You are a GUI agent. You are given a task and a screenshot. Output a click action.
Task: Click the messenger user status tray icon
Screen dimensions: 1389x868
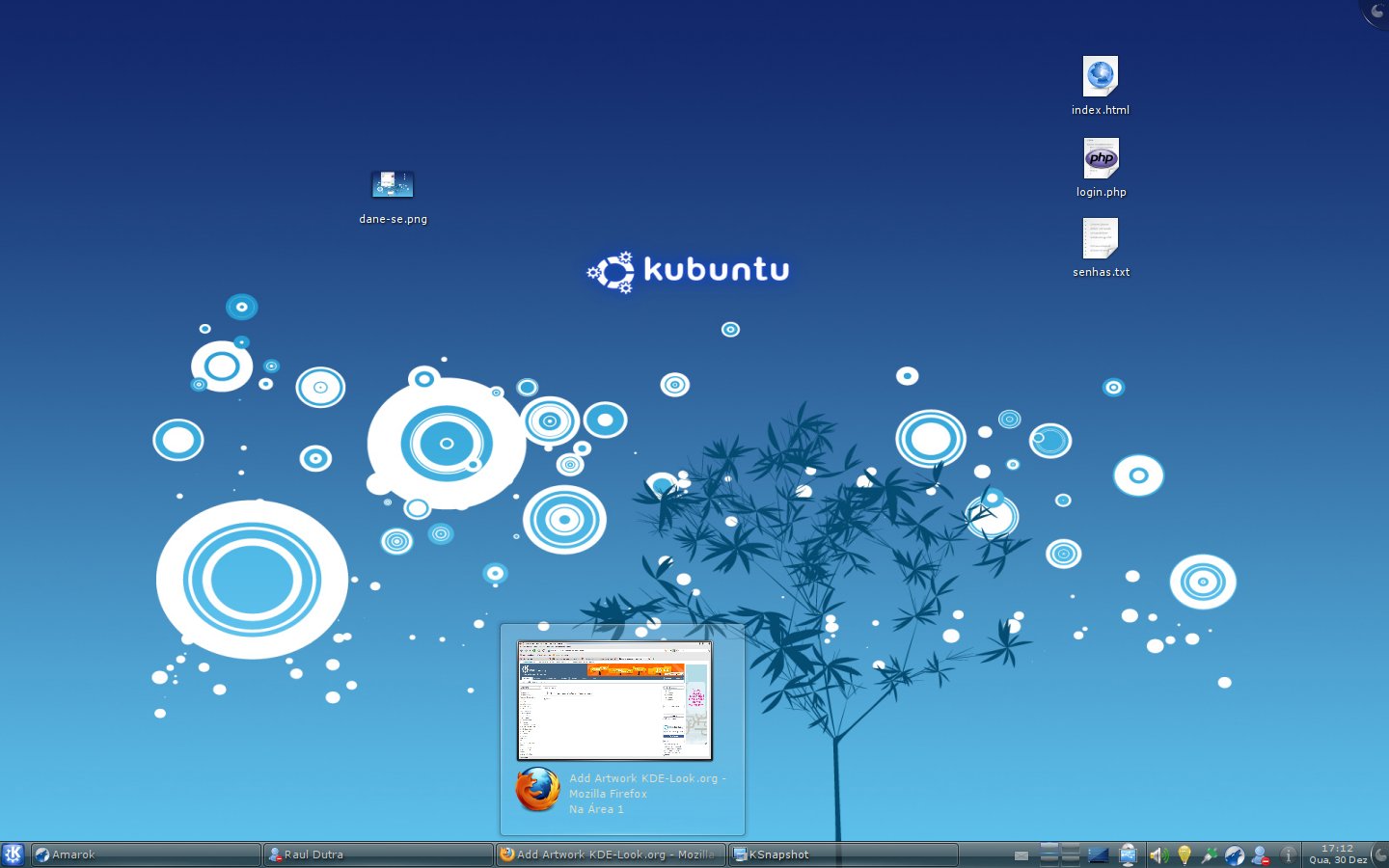click(x=1261, y=855)
